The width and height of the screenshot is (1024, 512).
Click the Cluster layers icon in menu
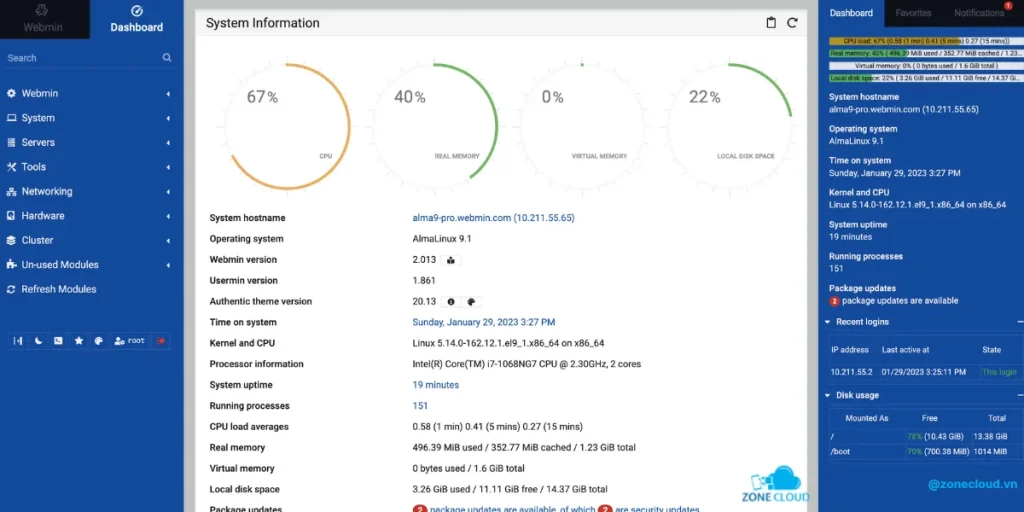click(11, 240)
